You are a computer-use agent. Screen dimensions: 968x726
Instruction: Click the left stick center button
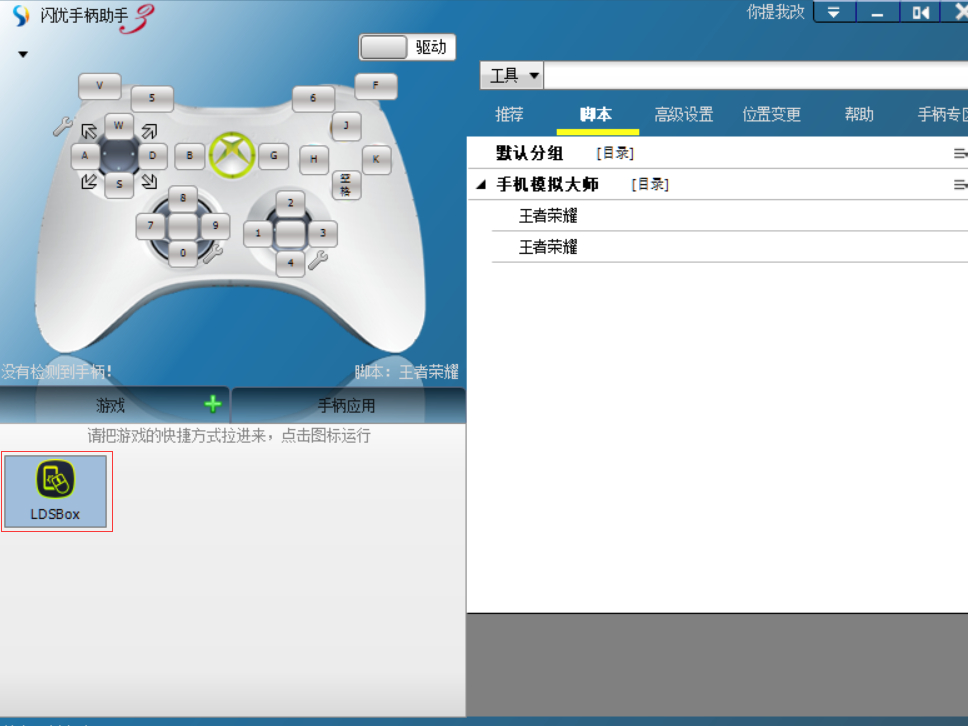coord(183,226)
